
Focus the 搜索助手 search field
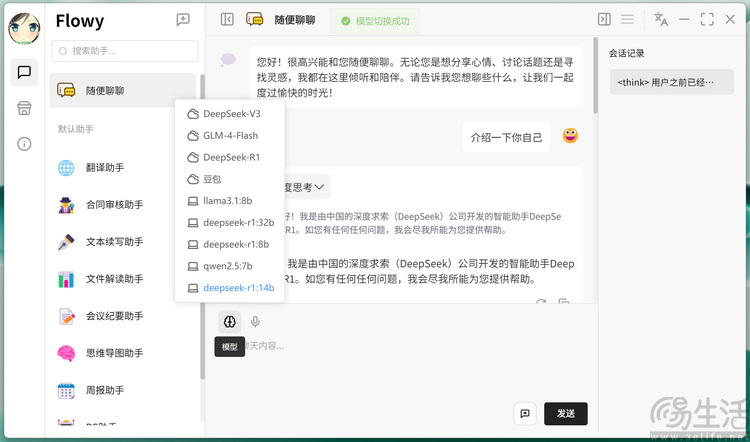[x=125, y=51]
